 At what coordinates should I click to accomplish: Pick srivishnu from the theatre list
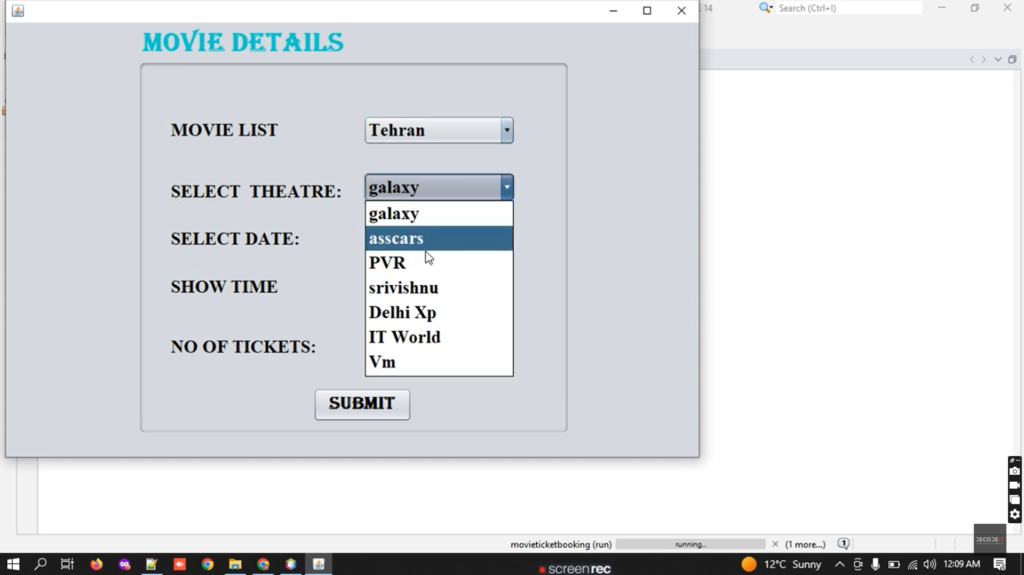click(439, 288)
